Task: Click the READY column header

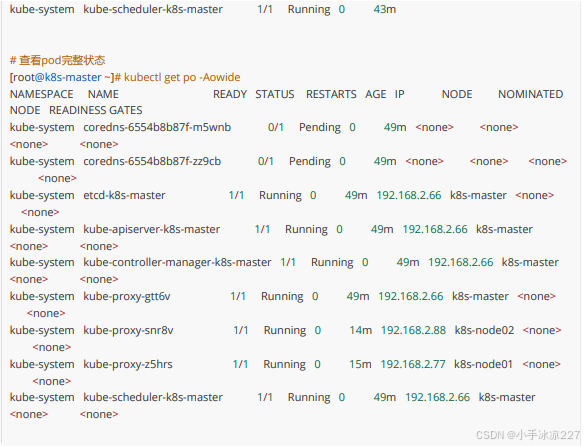Action: point(230,94)
